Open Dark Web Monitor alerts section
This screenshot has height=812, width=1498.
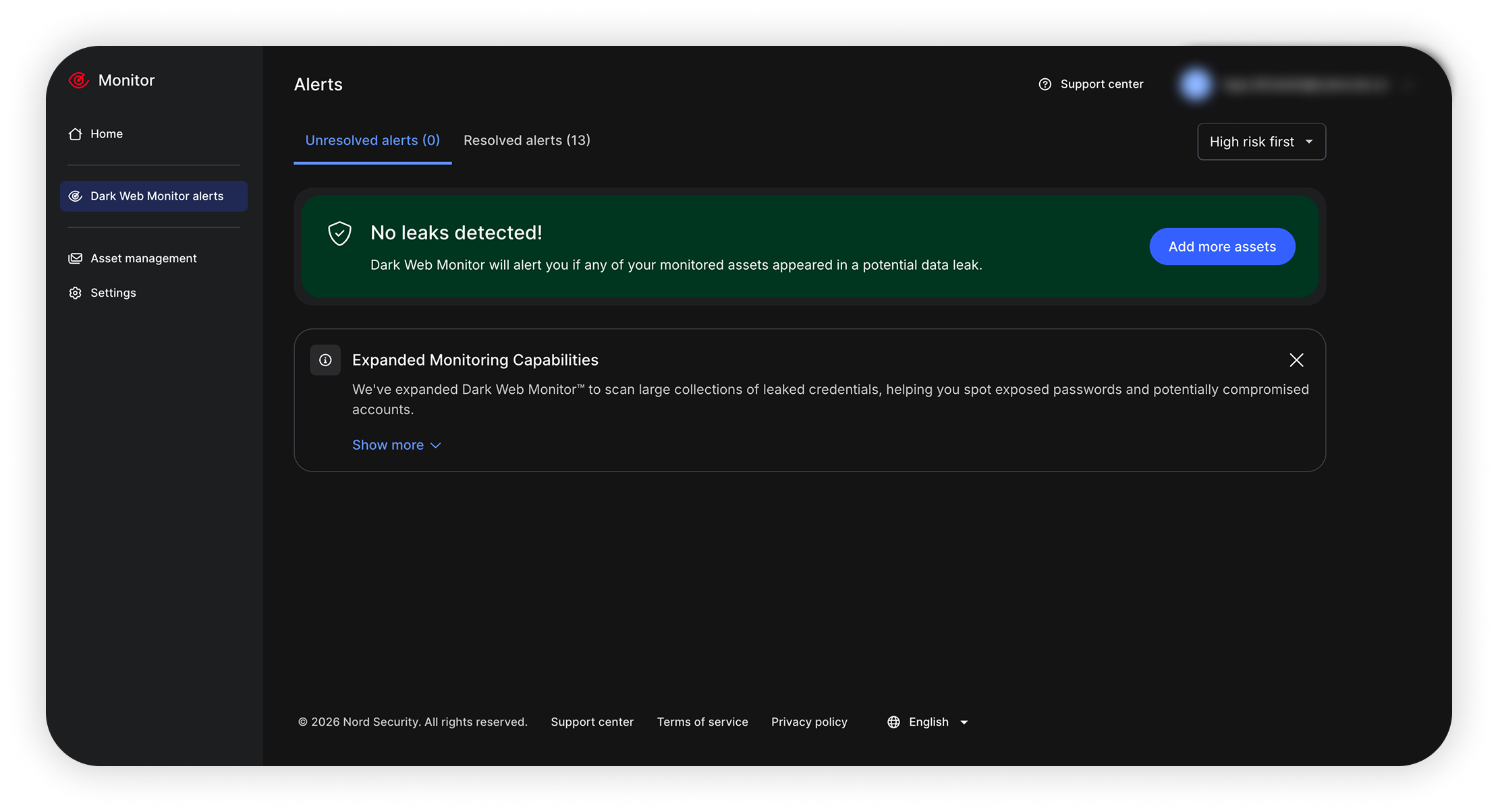154,196
